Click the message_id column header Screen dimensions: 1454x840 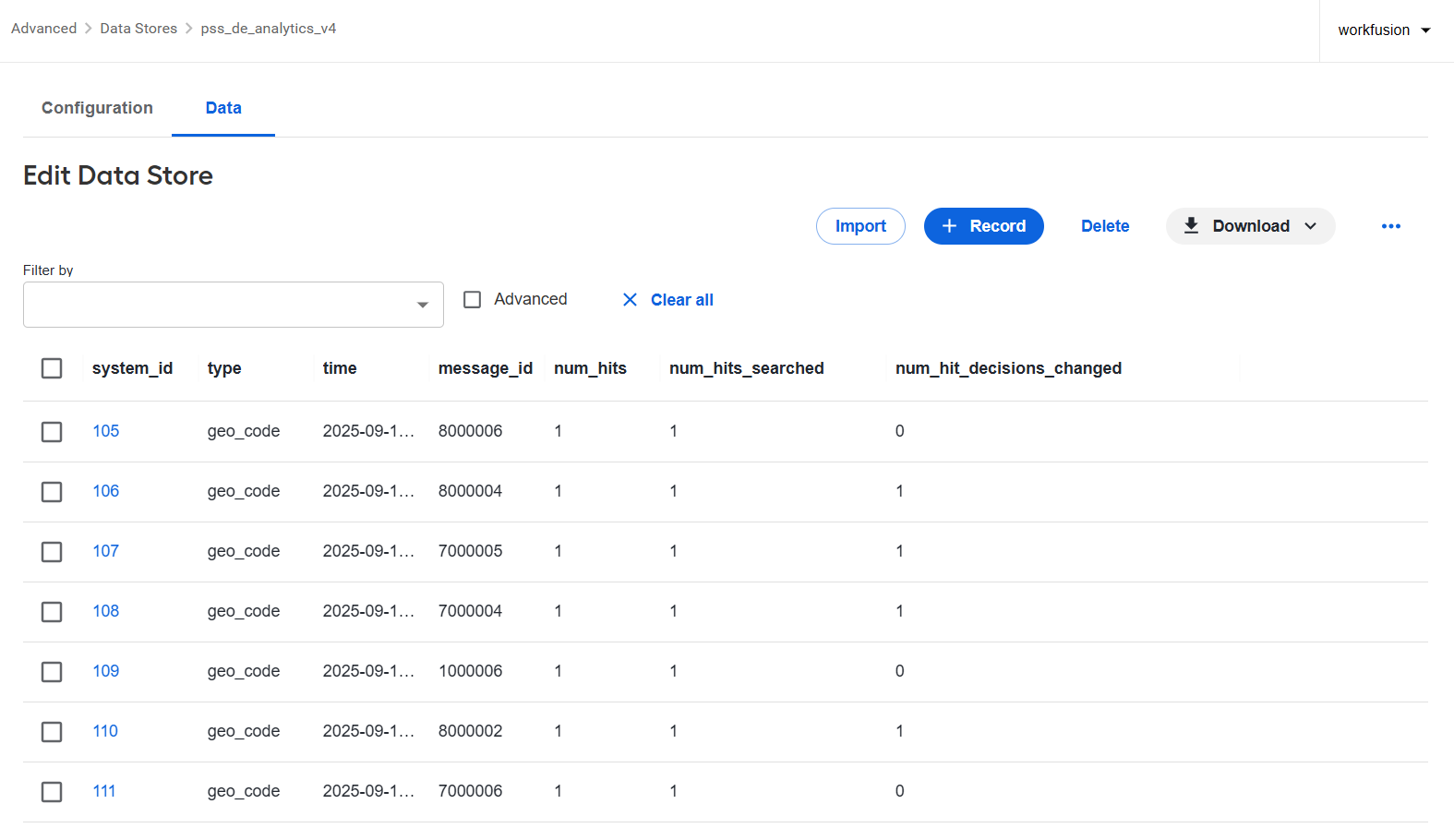pos(486,368)
